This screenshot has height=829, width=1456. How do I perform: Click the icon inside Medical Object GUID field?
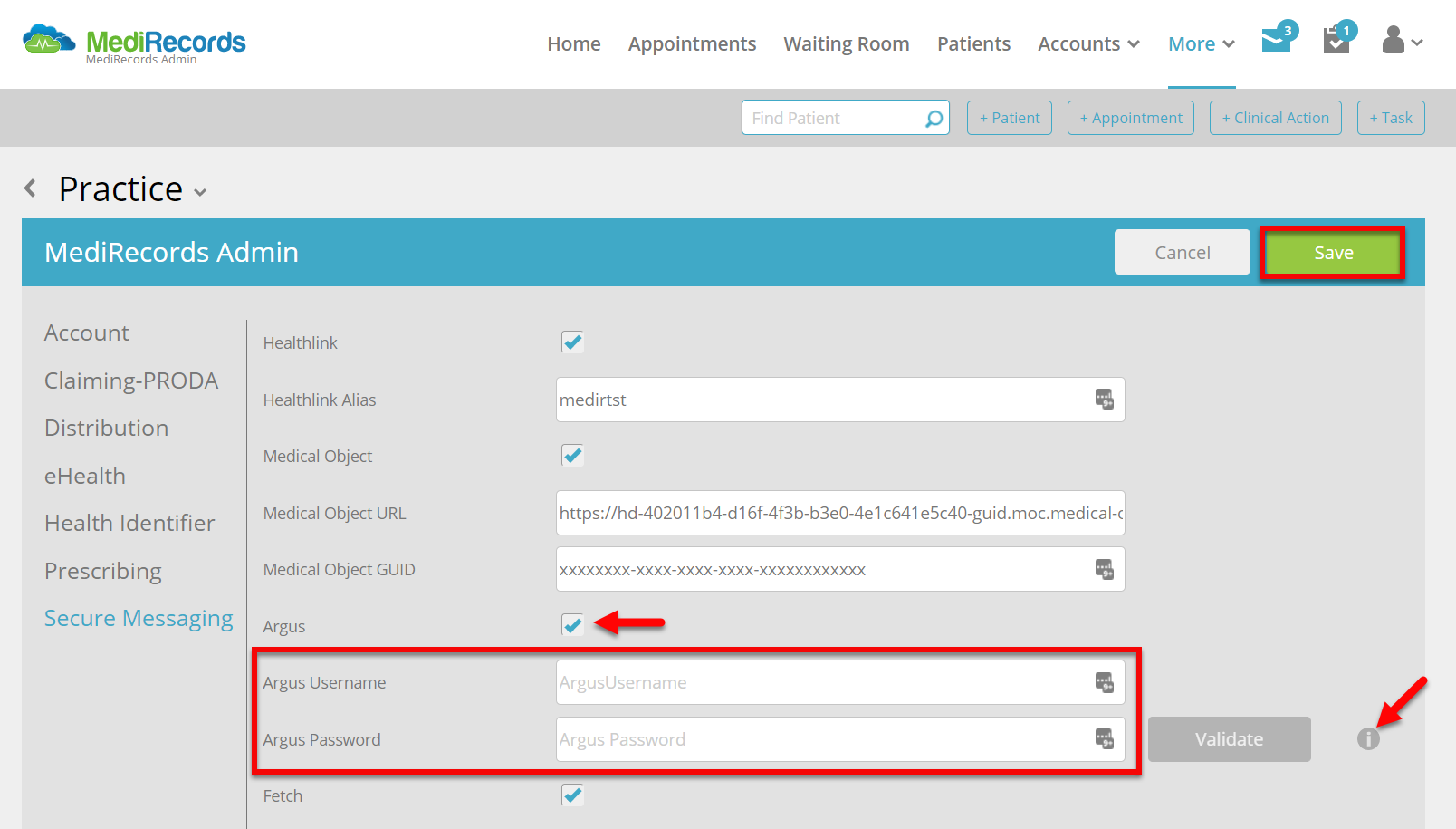coord(1104,569)
